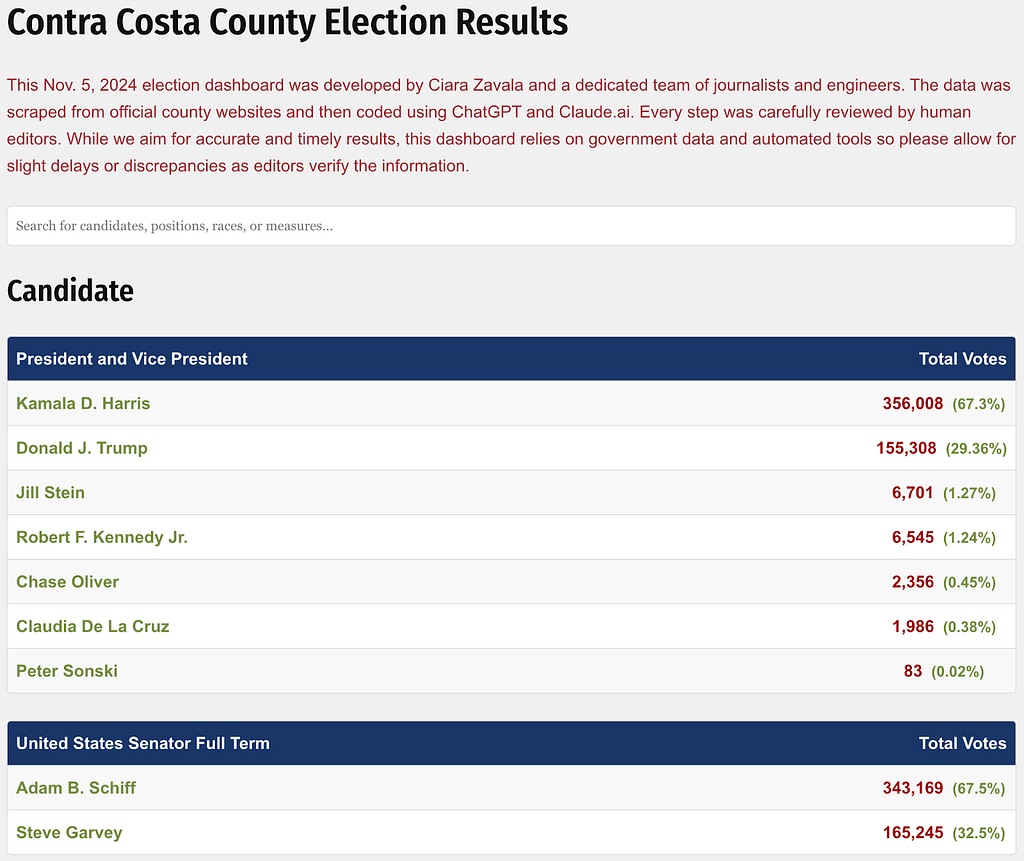This screenshot has height=861, width=1024.
Task: Click Schiff vote total 343,169
Action: [x=912, y=788]
